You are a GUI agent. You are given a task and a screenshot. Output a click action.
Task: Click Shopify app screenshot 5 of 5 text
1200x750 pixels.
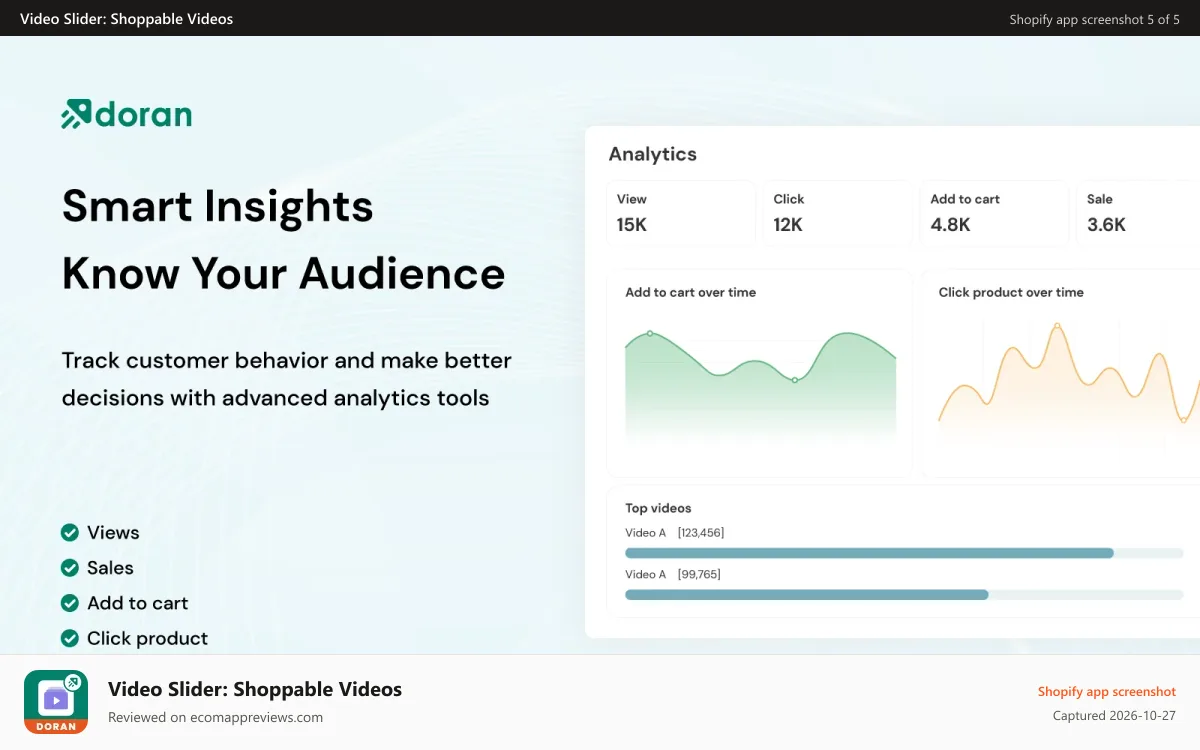1095,19
